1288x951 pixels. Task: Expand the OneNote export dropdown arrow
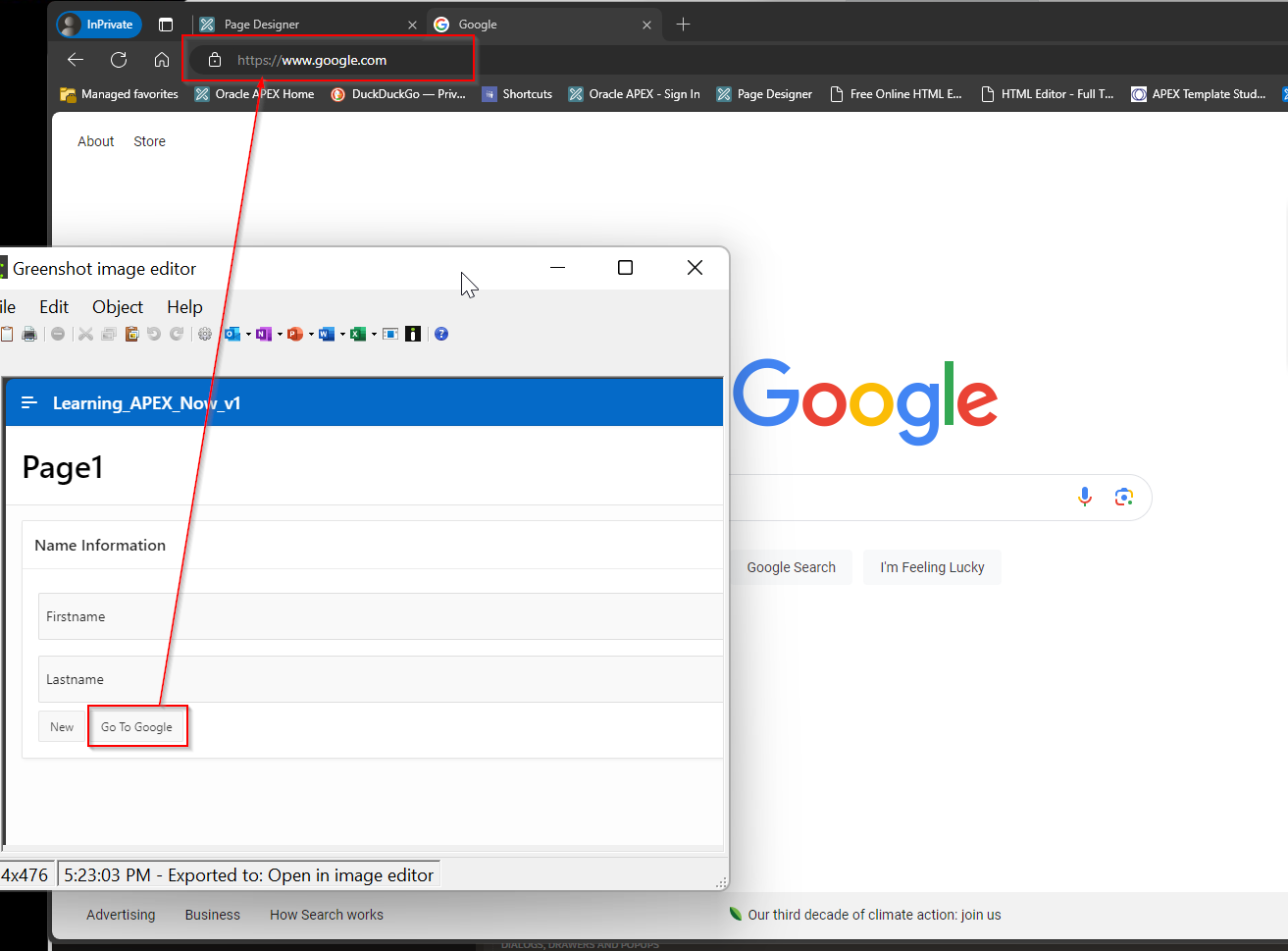[280, 335]
